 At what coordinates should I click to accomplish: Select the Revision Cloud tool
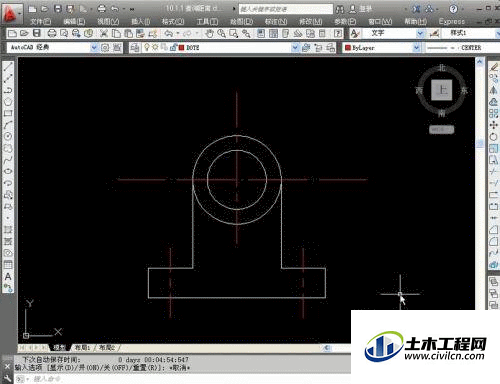pyautogui.click(x=8, y=148)
